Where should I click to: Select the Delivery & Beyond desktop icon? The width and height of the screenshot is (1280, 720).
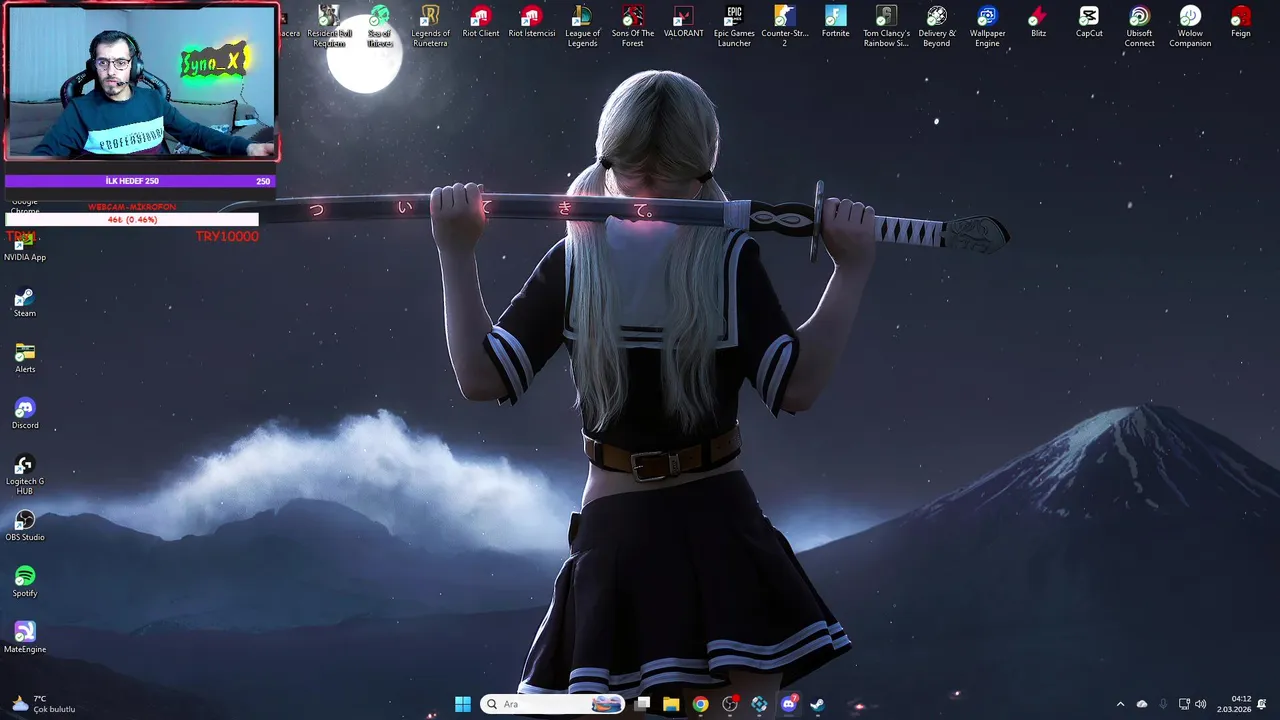pos(937,26)
